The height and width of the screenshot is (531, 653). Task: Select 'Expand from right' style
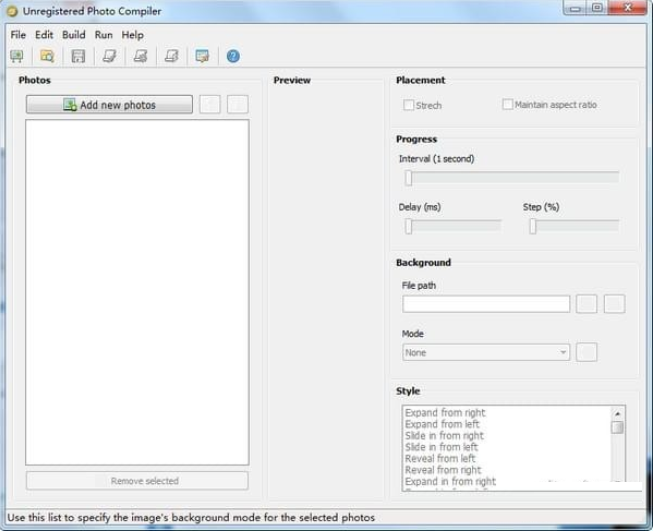click(x=445, y=413)
